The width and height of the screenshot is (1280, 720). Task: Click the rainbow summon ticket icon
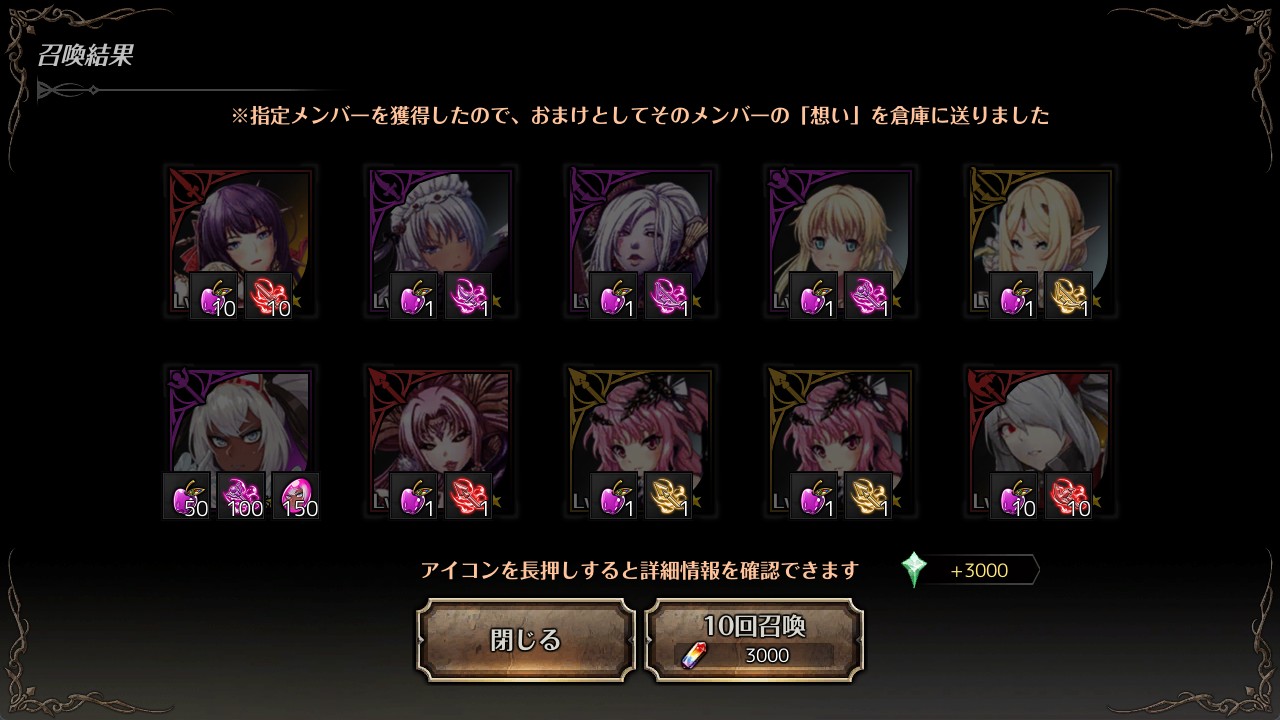pos(692,656)
